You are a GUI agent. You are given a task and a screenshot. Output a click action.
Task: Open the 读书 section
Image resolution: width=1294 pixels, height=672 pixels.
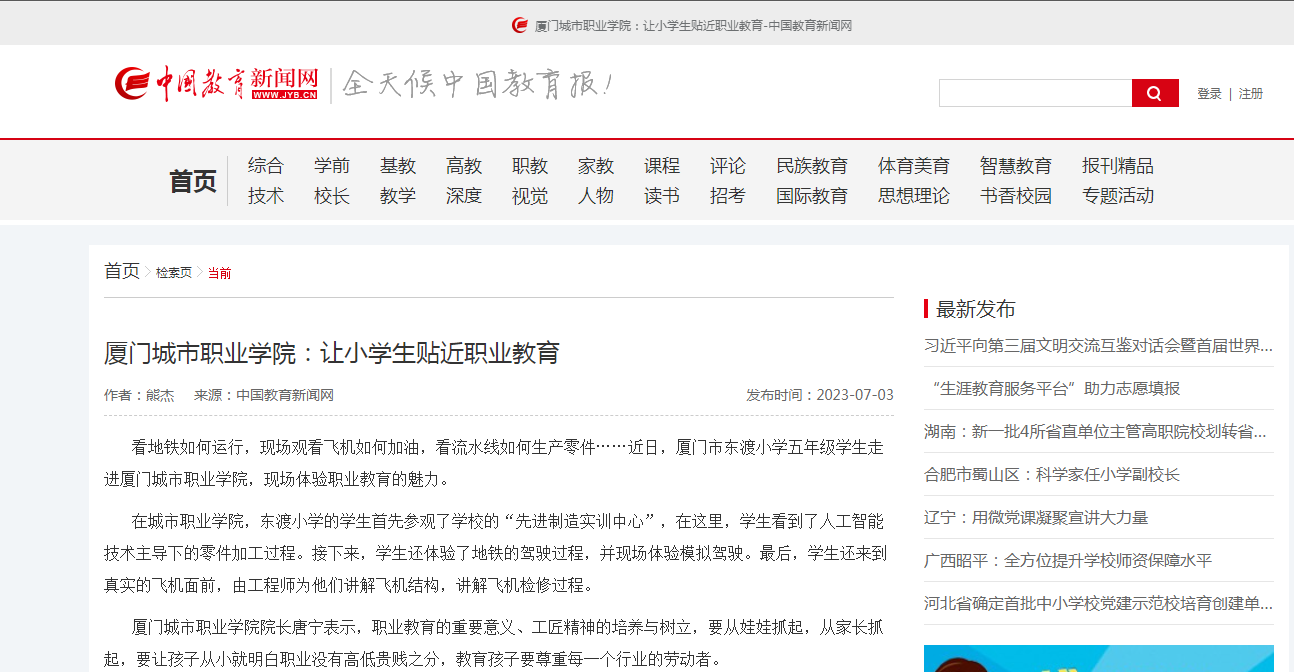click(x=662, y=196)
